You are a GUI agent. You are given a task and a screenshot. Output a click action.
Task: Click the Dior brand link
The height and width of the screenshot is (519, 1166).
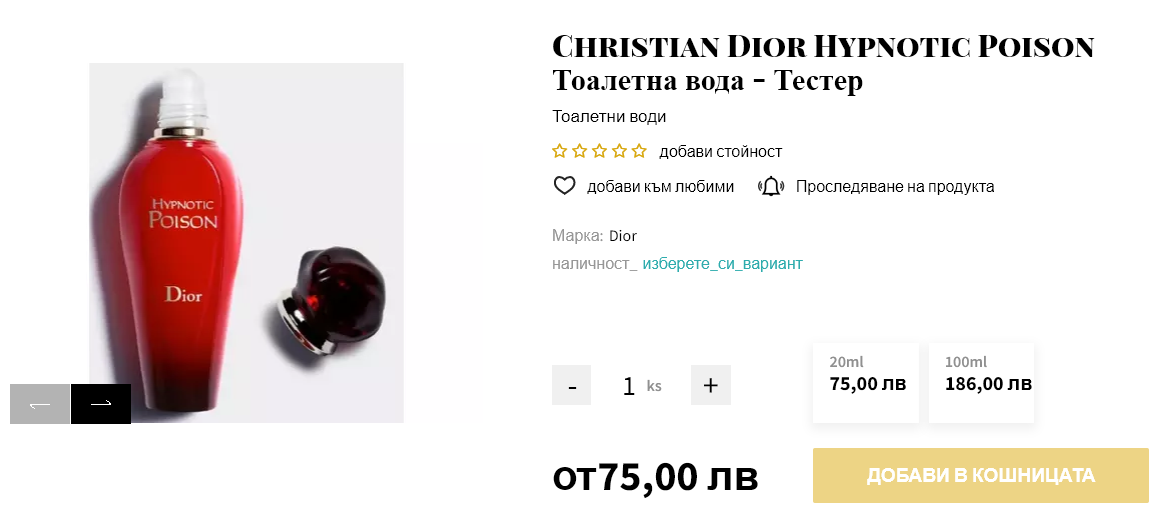coord(623,236)
